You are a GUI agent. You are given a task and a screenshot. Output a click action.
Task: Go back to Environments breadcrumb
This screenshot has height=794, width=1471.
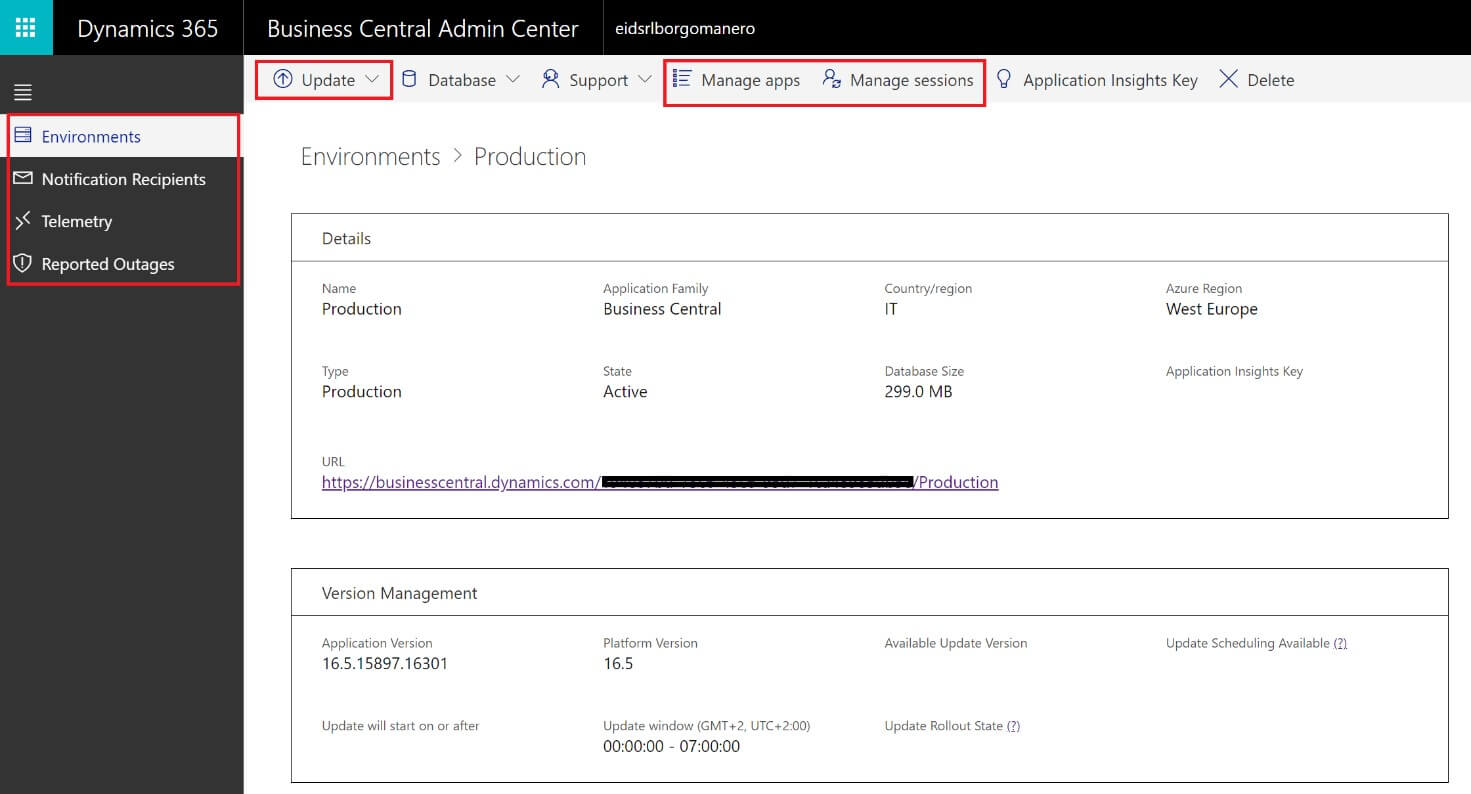[371, 157]
